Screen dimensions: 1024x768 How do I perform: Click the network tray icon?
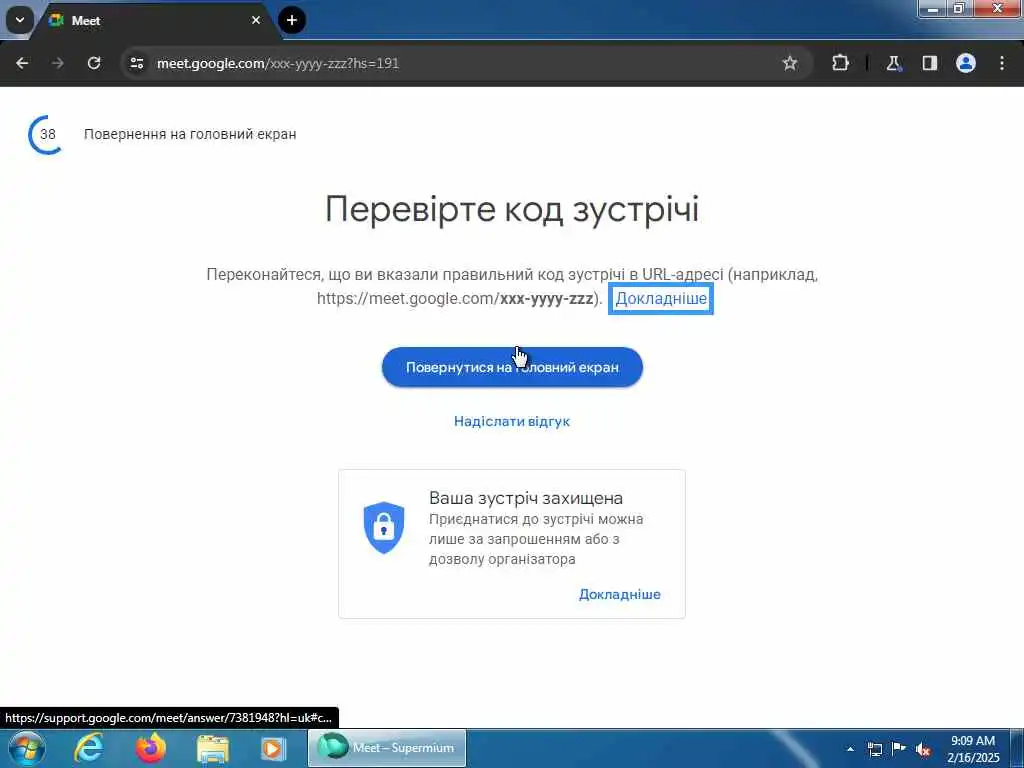pos(874,748)
